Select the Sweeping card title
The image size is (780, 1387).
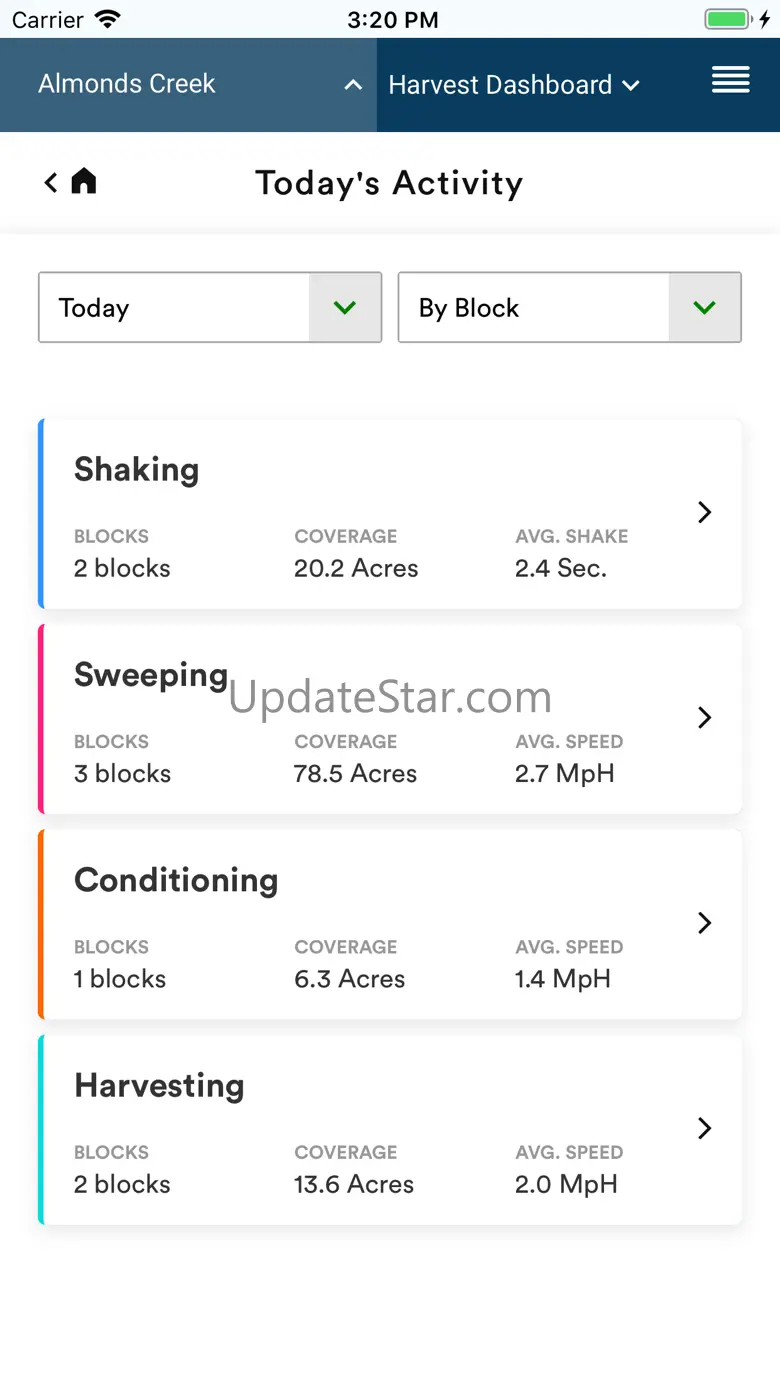151,675
